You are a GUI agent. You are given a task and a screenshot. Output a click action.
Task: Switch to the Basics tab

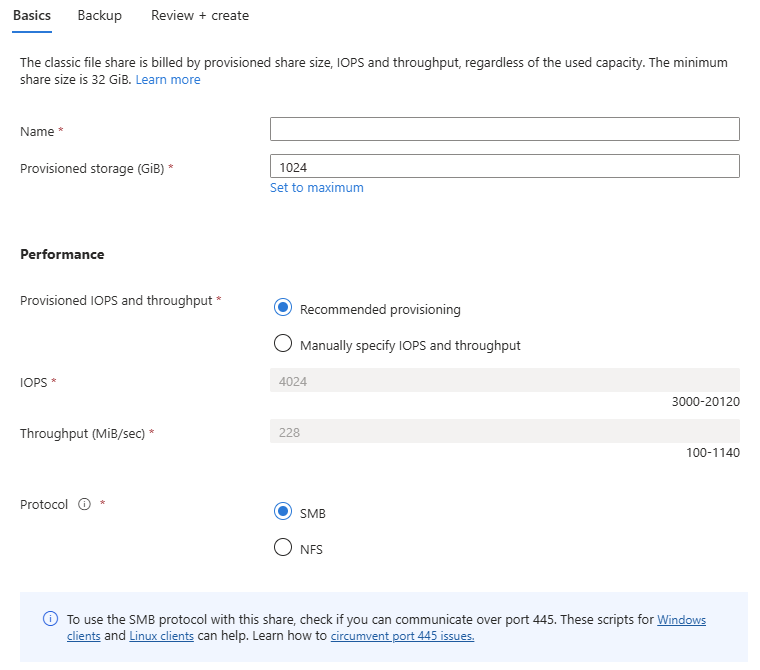(x=32, y=16)
